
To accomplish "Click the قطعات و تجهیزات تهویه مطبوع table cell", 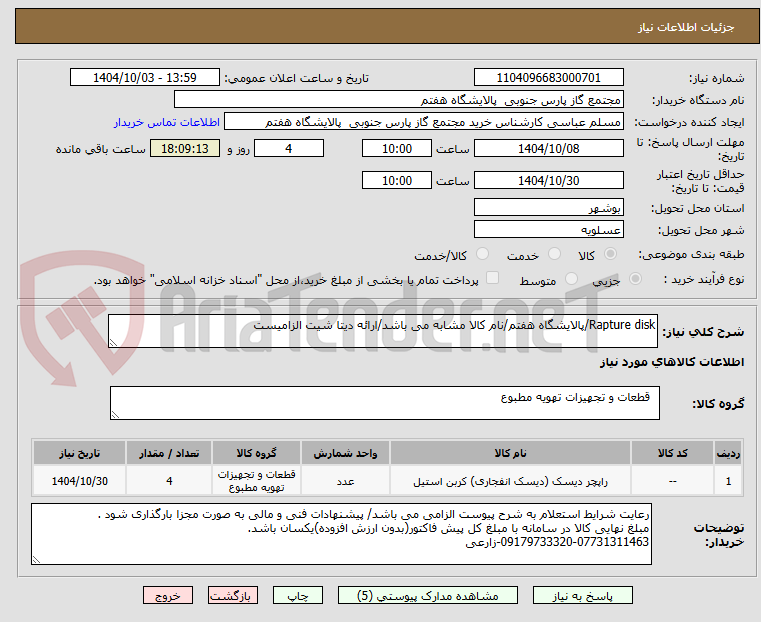I will pos(256,481).
